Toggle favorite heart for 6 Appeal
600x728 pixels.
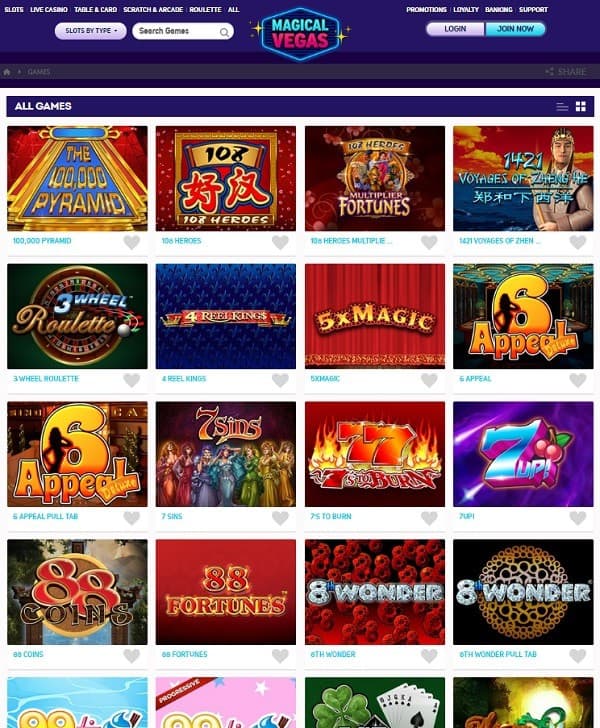pos(578,380)
